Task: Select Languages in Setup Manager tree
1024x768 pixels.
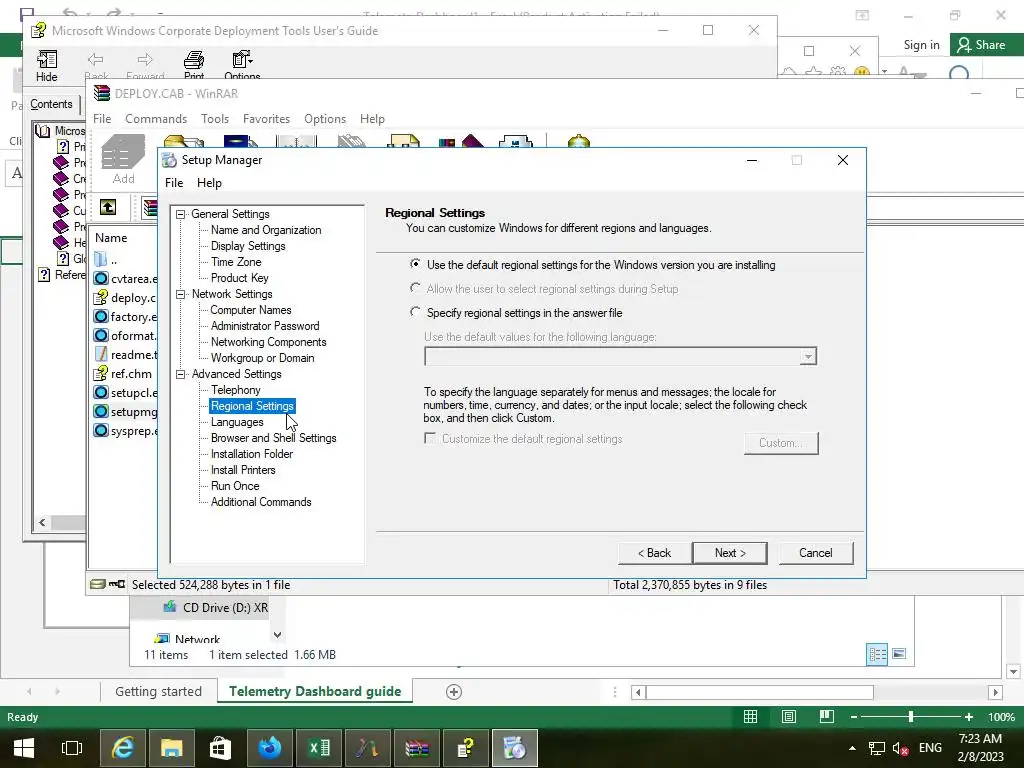Action: [237, 422]
